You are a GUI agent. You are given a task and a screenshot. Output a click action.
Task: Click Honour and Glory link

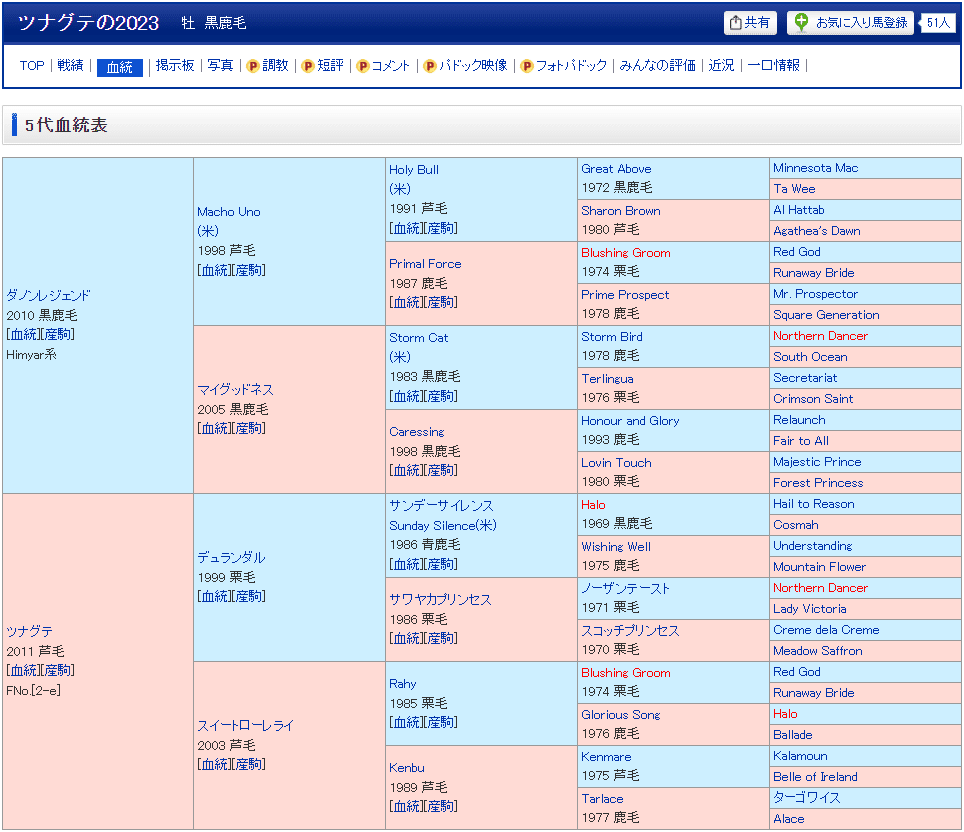pyautogui.click(x=630, y=421)
